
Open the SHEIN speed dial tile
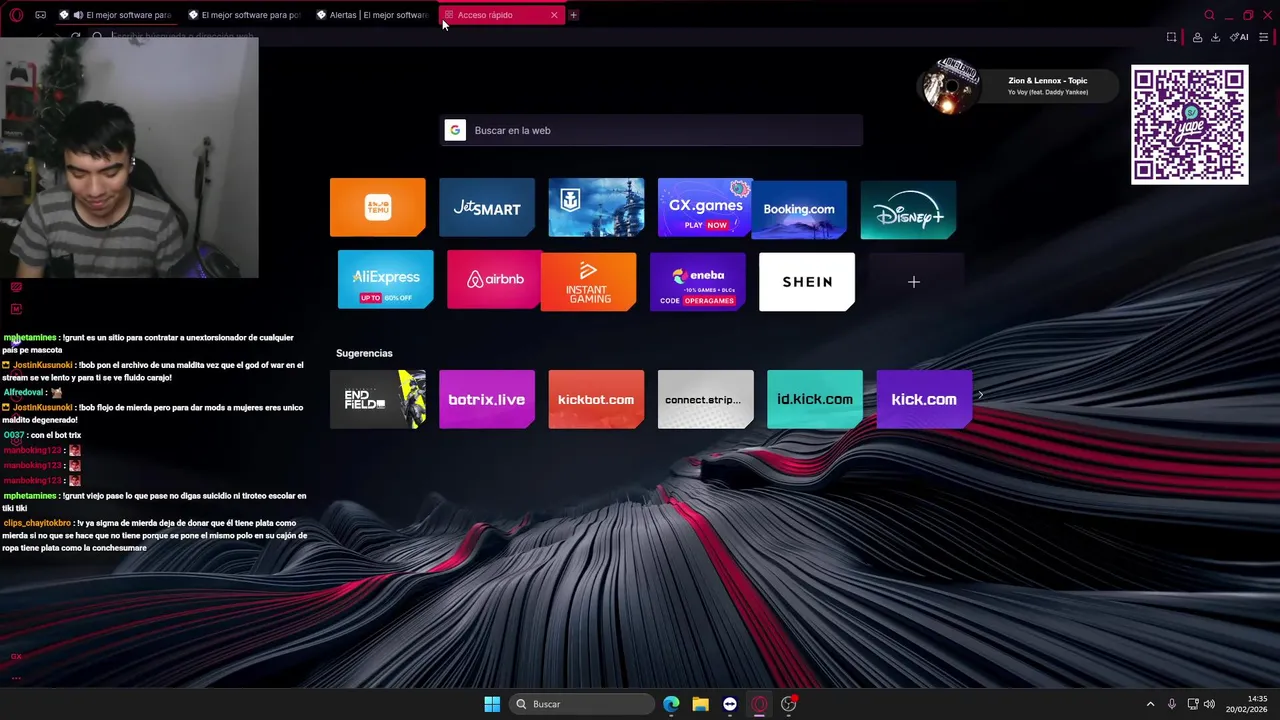pos(807,282)
